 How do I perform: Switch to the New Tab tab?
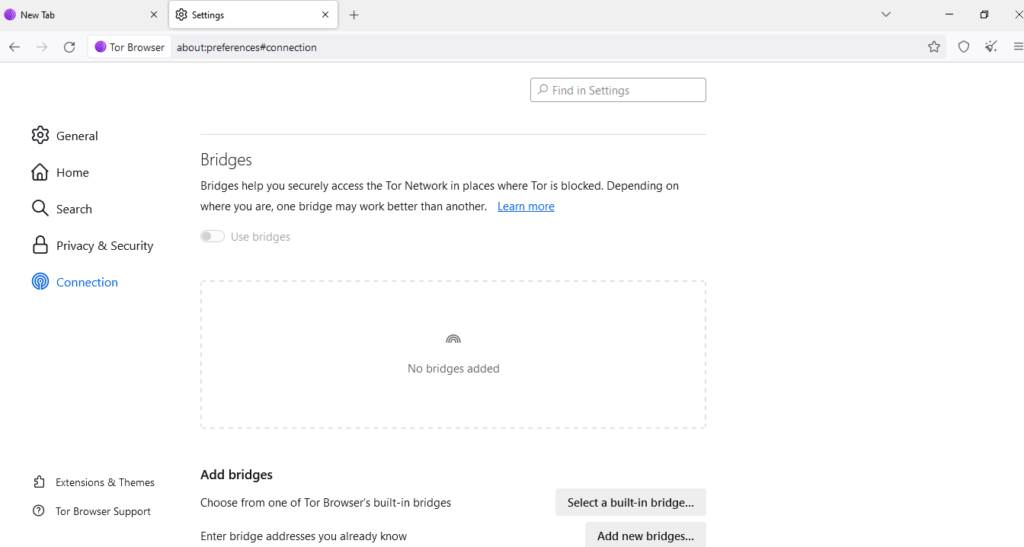[80, 14]
